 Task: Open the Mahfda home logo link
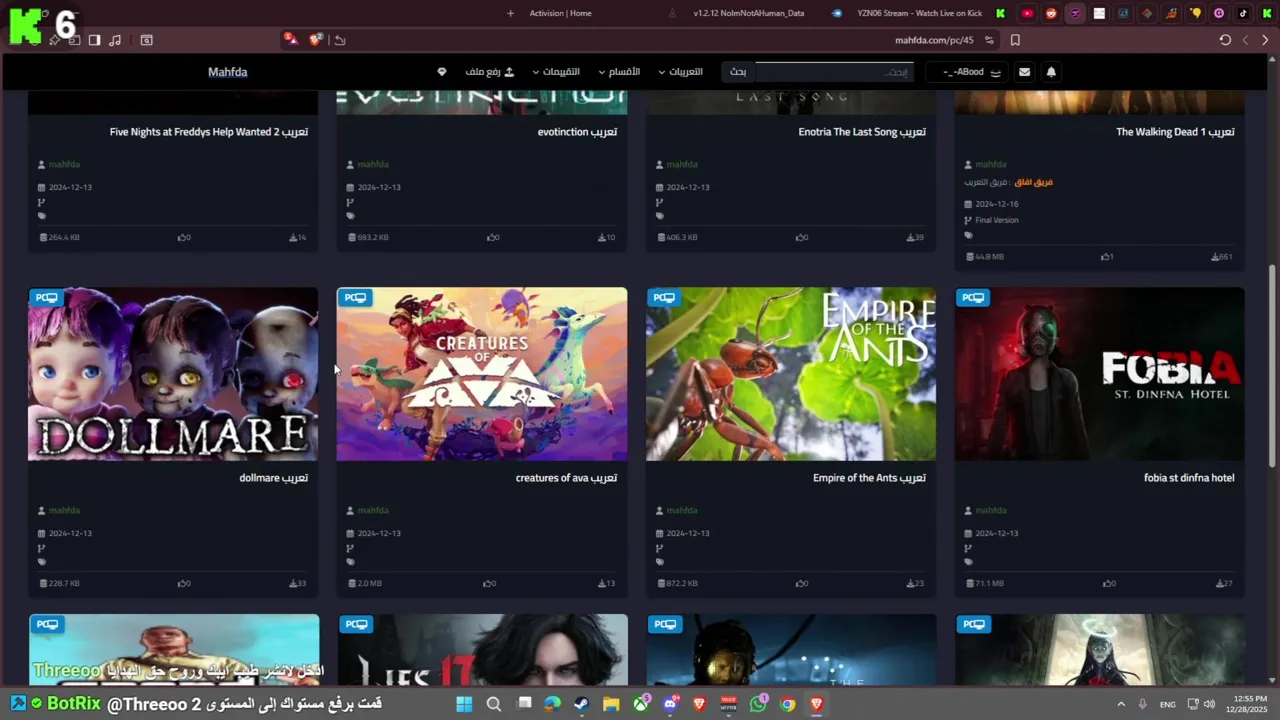(x=228, y=72)
